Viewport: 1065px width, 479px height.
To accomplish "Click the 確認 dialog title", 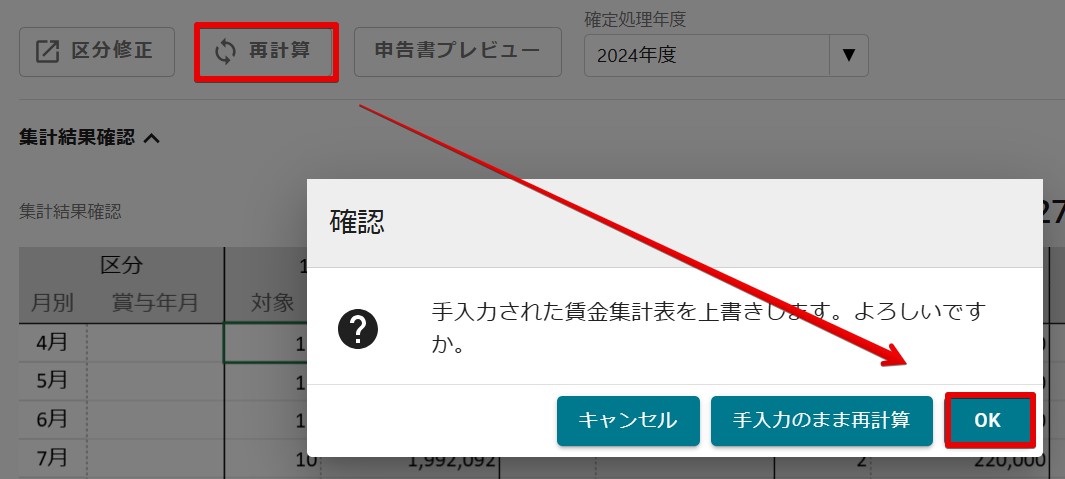I will pos(357,223).
